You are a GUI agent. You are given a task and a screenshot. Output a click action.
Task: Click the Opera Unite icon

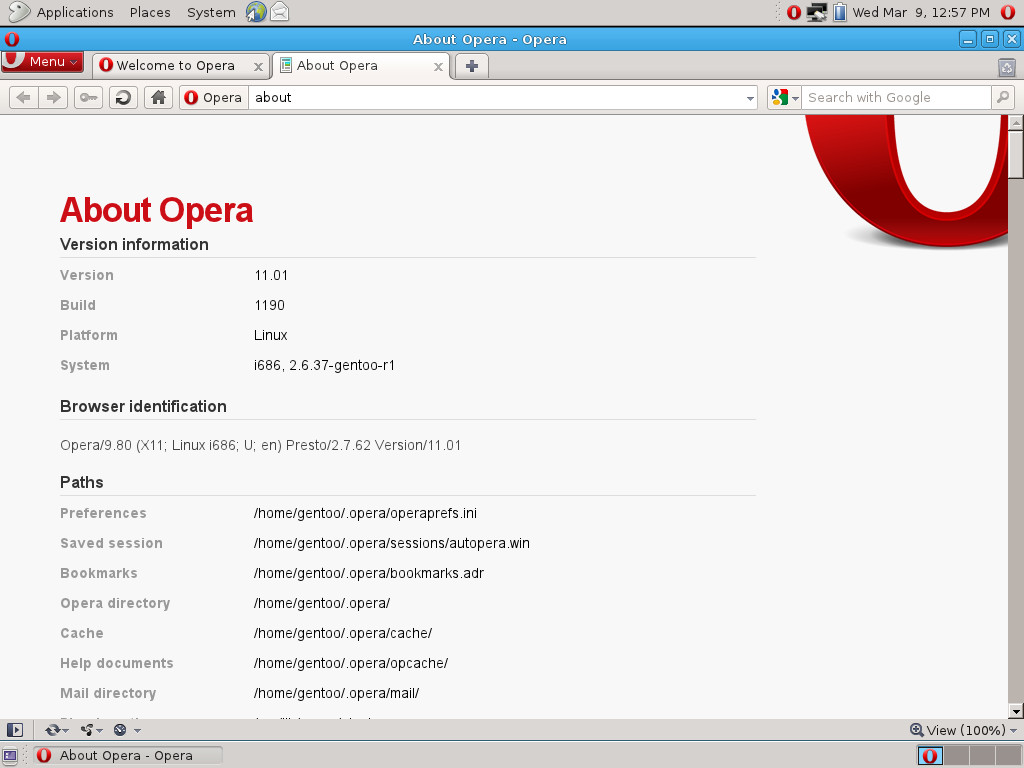tap(87, 730)
